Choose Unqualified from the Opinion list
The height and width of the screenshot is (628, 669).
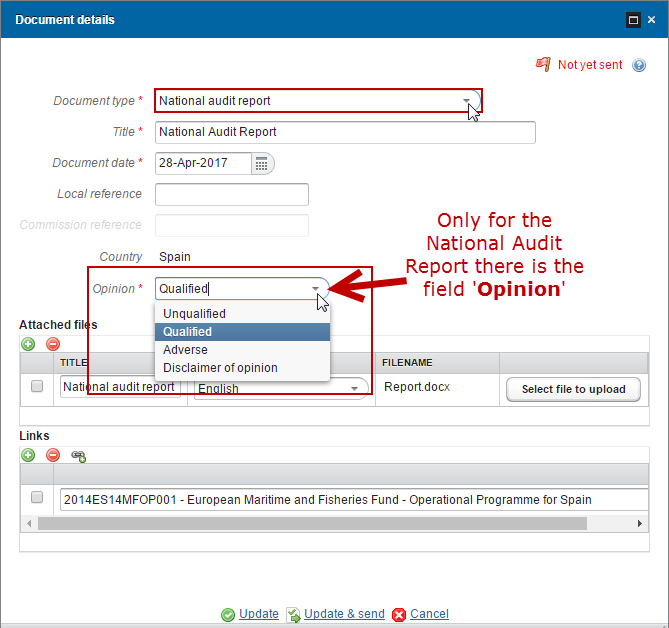click(194, 314)
